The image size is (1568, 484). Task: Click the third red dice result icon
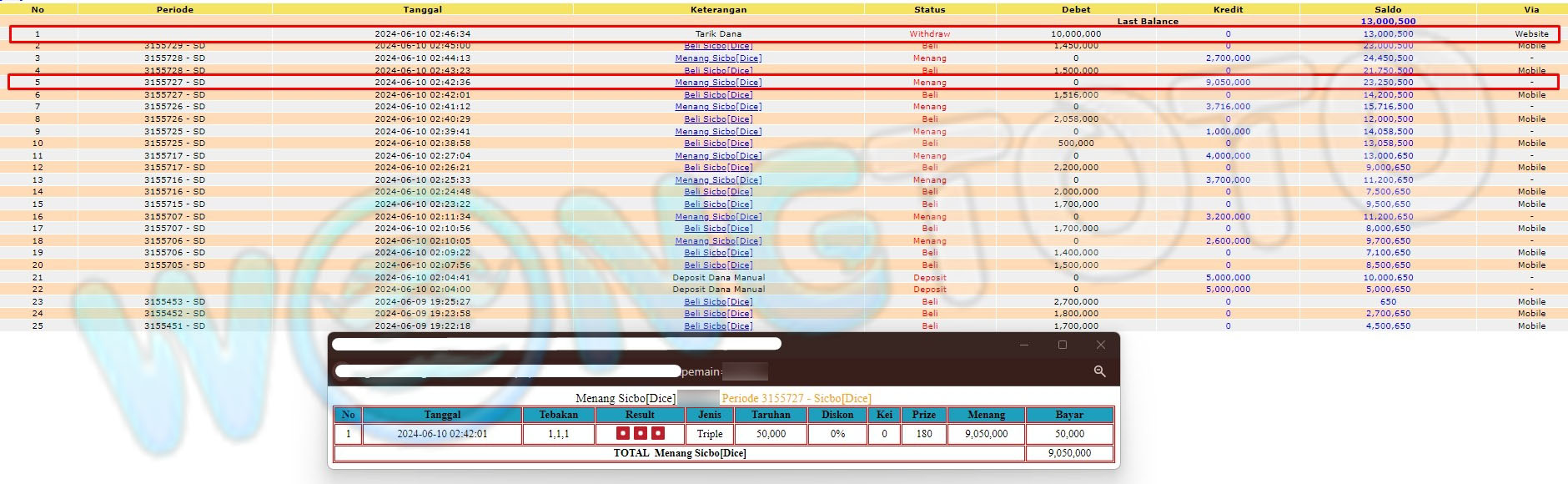(x=658, y=433)
